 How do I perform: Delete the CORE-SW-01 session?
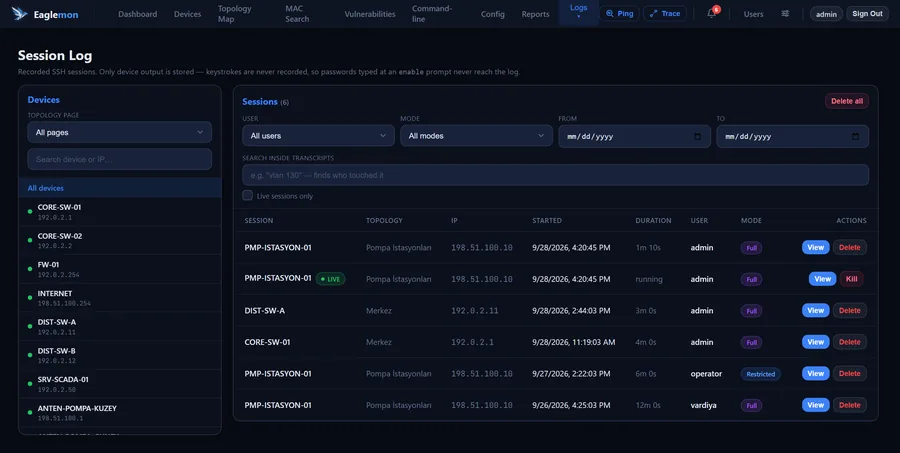[x=849, y=342]
